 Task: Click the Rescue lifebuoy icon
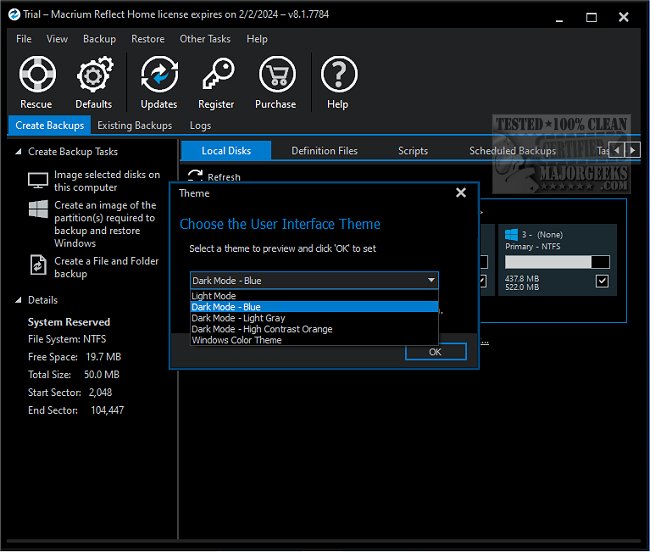pos(36,75)
